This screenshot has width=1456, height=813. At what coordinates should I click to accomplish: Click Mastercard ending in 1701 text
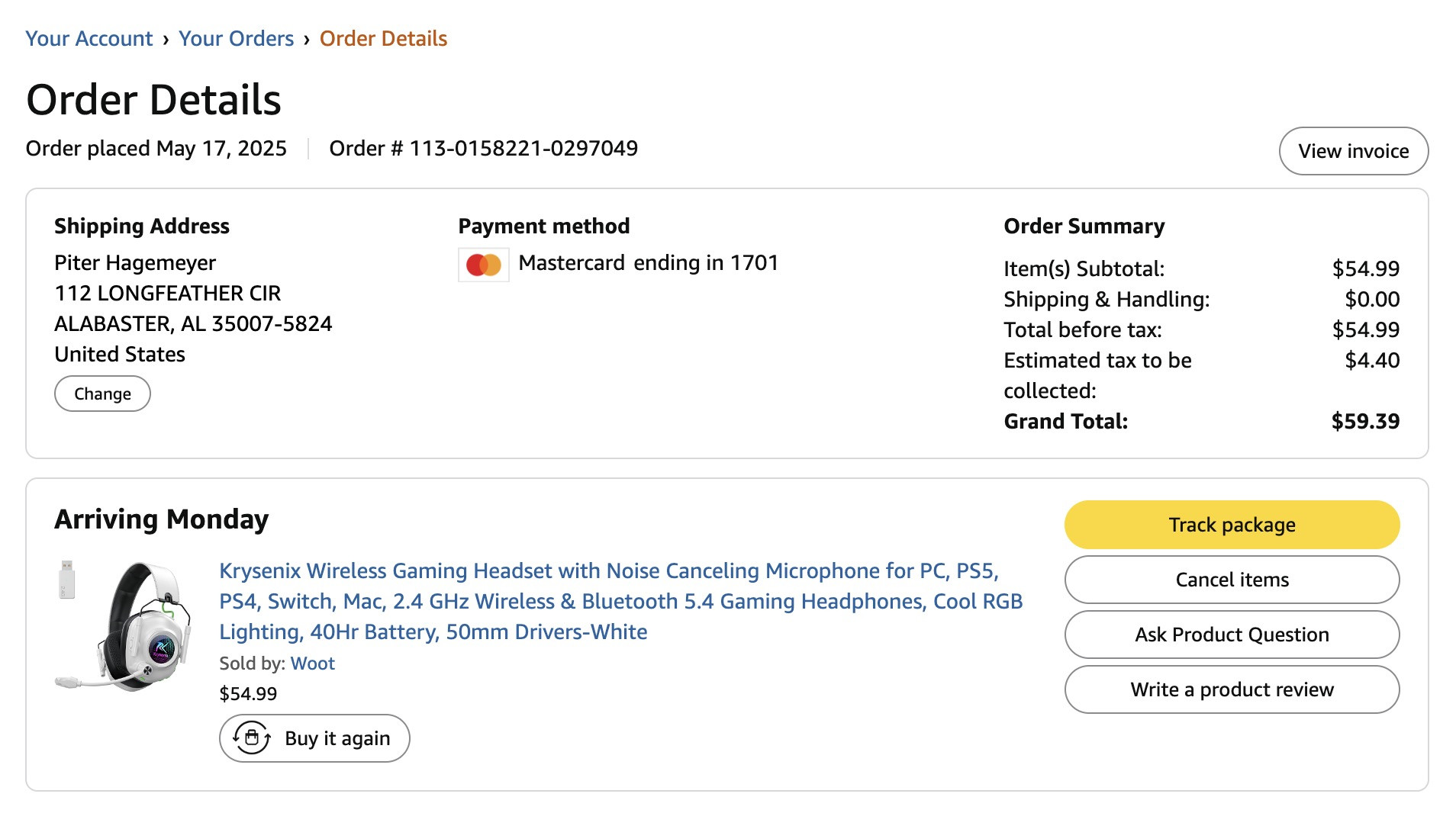coord(648,262)
